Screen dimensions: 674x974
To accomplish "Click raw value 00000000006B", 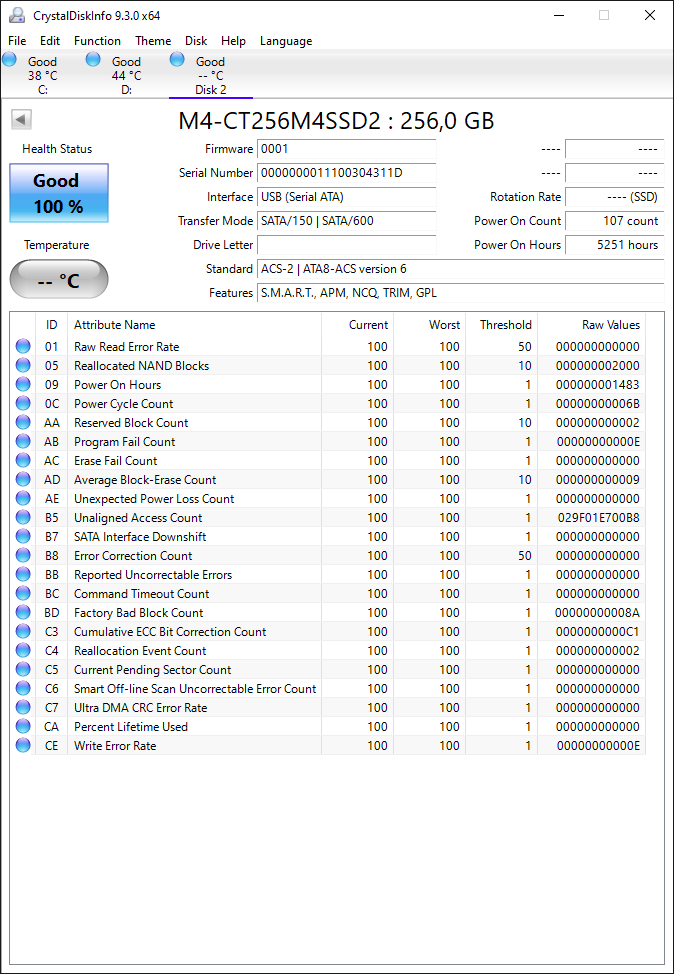I will [598, 404].
